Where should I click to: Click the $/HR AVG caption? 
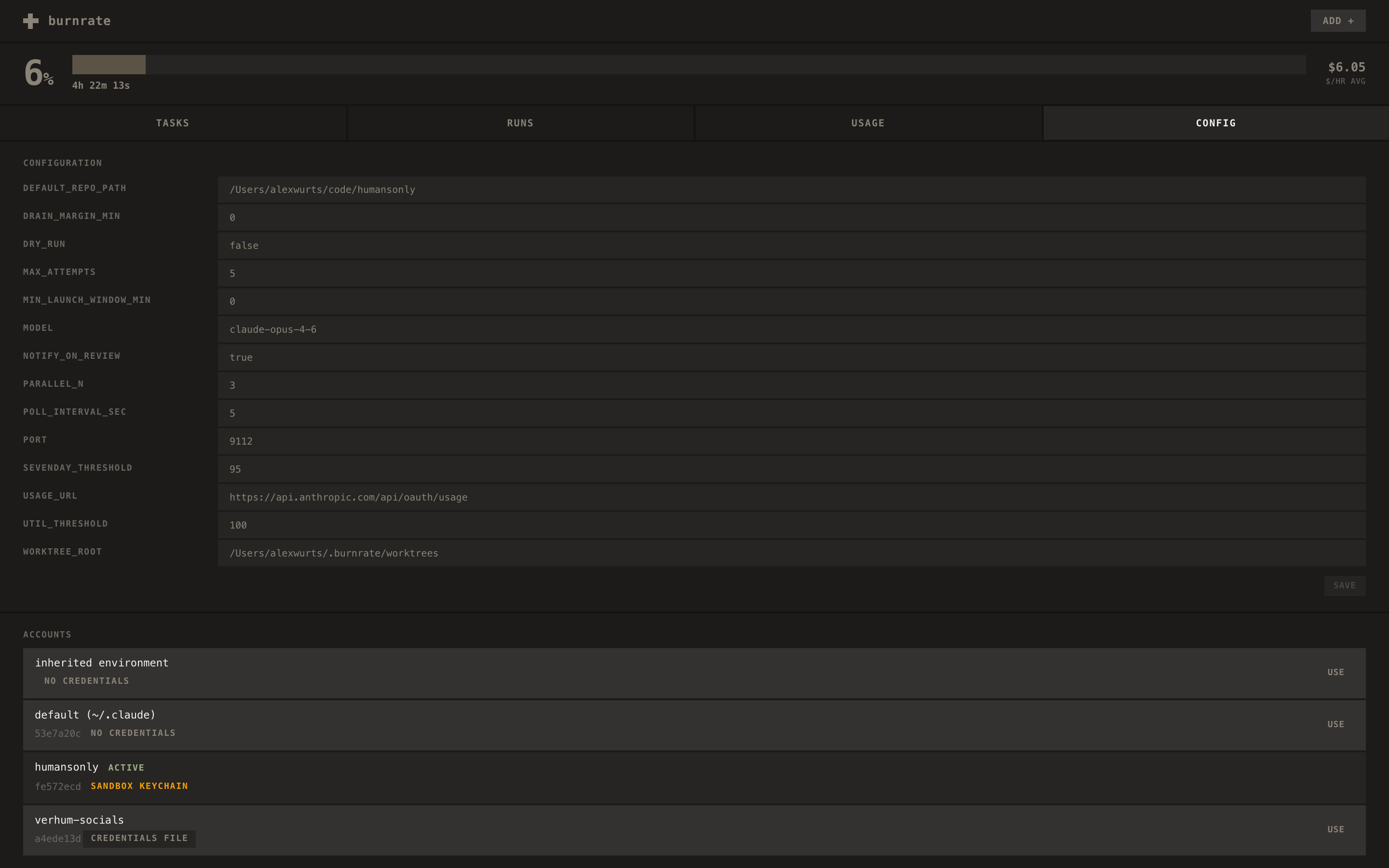click(1346, 81)
